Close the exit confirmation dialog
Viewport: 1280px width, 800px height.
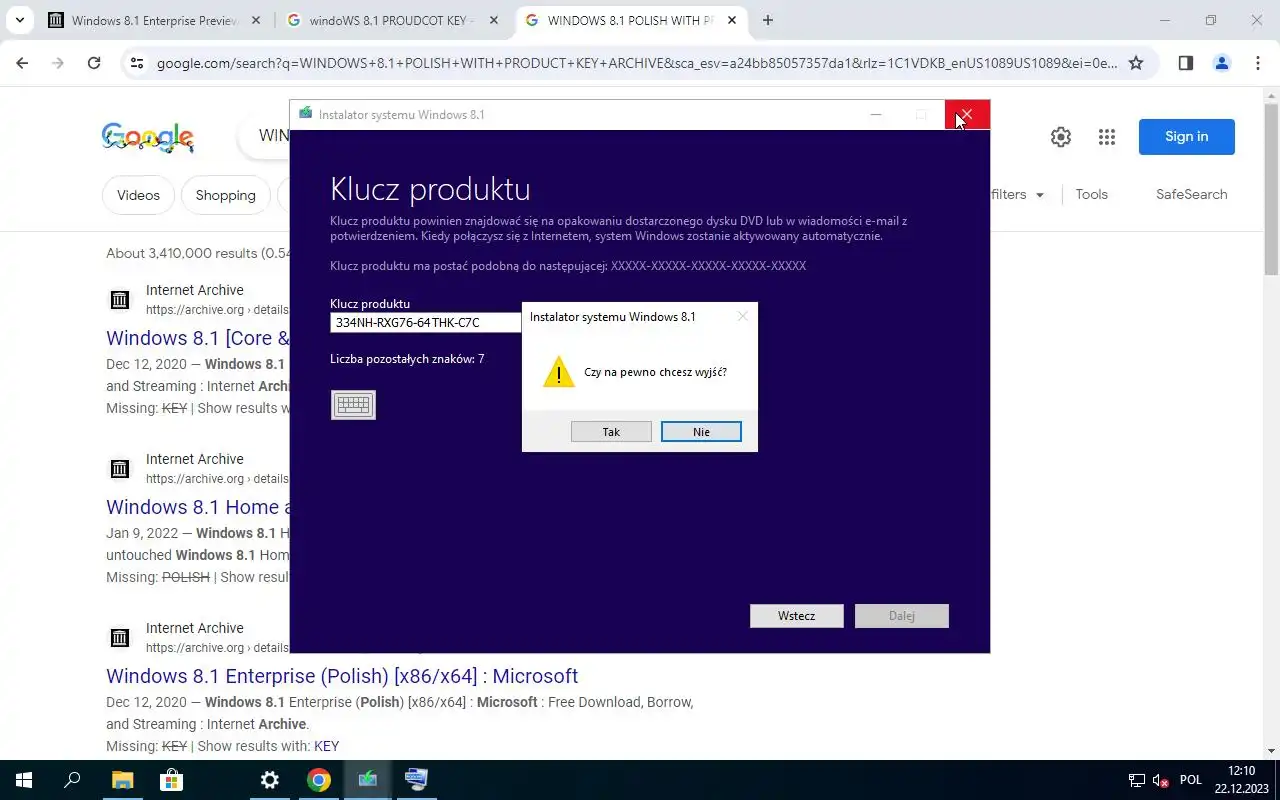(x=742, y=316)
